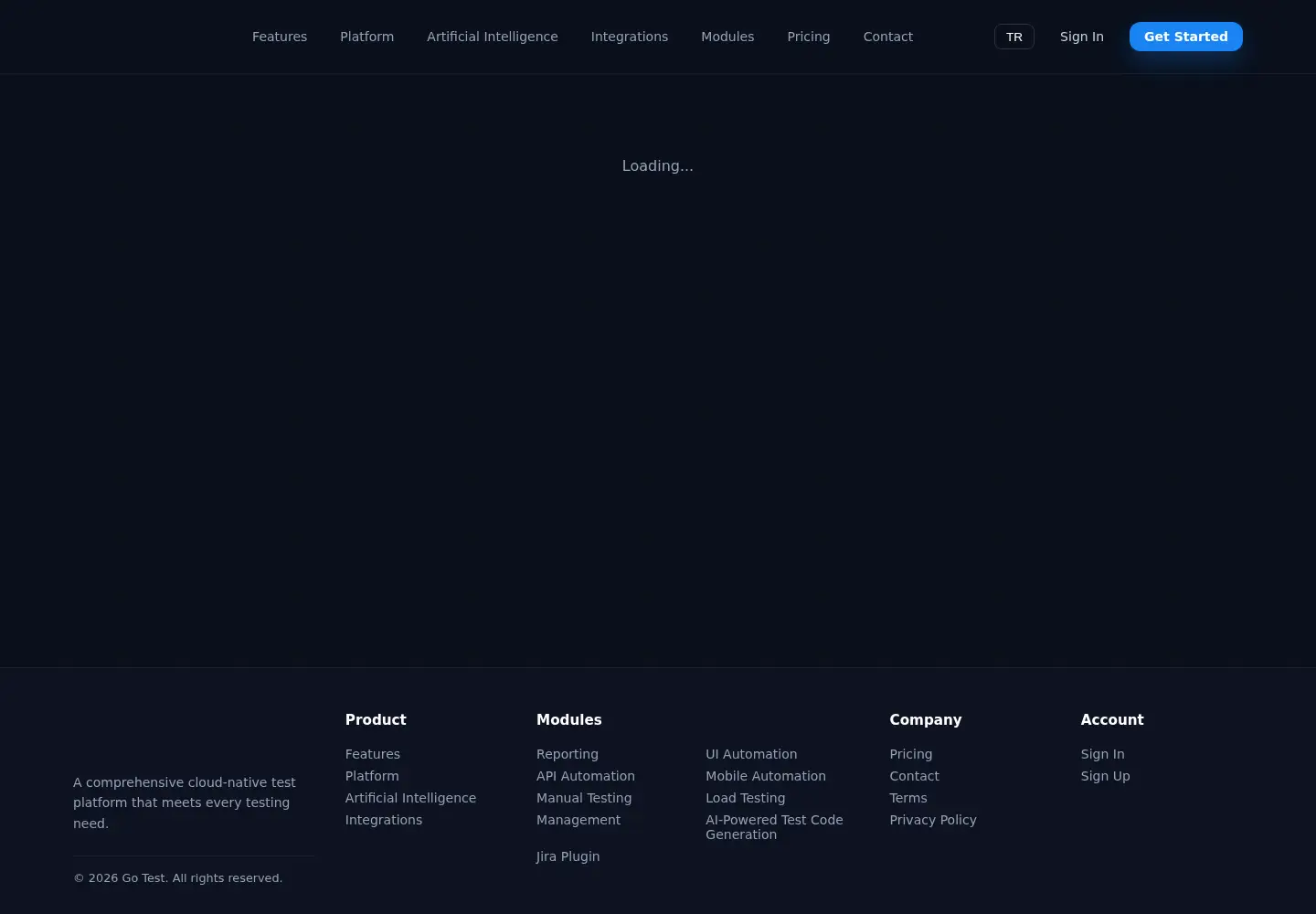1316x914 pixels.
Task: Open Contact in the header menu
Action: tap(887, 37)
